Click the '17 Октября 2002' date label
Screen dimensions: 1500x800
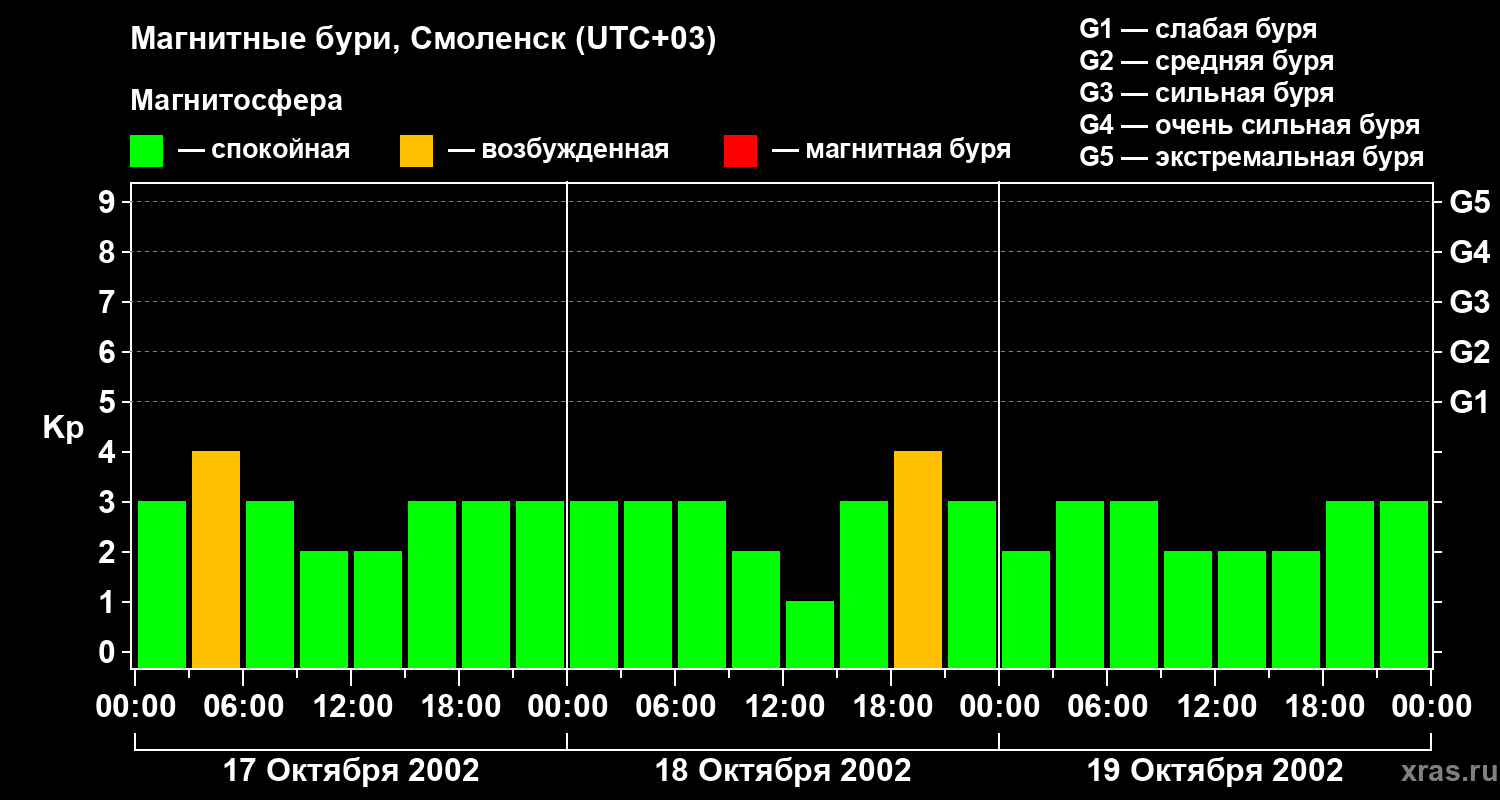351,771
